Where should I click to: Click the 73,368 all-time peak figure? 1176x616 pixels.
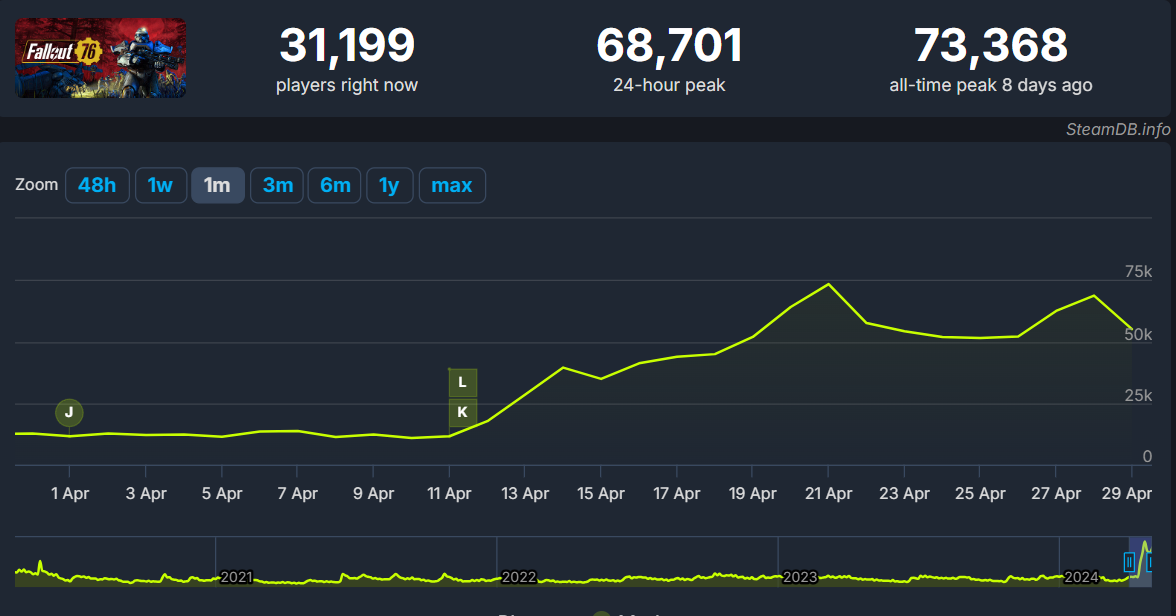991,46
